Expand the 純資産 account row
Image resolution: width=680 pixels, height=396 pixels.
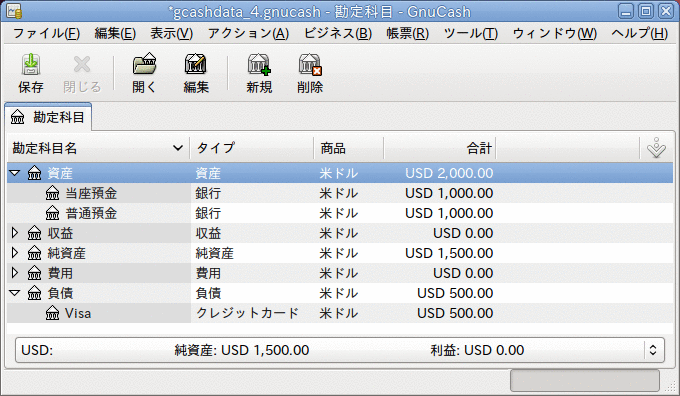click(x=15, y=253)
